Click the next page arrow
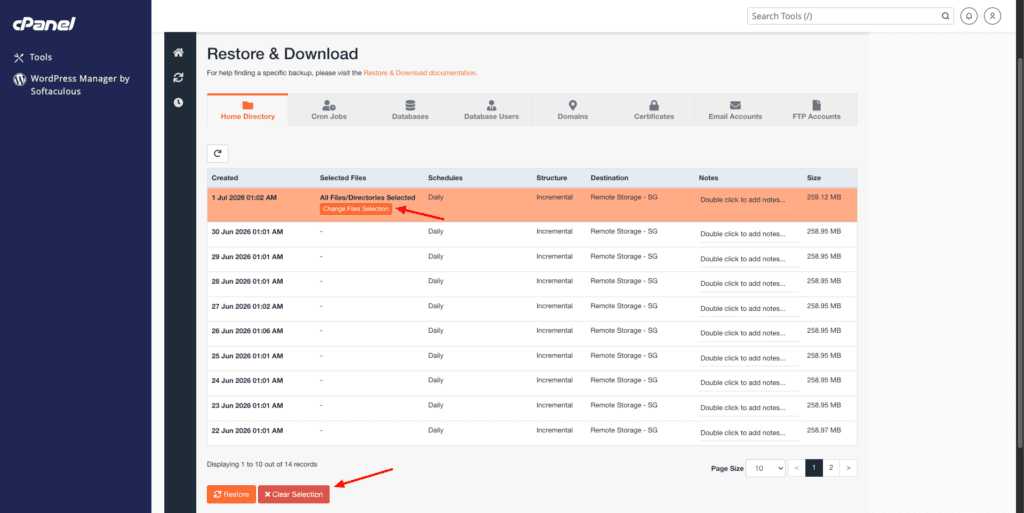This screenshot has height=513, width=1024. tap(848, 468)
